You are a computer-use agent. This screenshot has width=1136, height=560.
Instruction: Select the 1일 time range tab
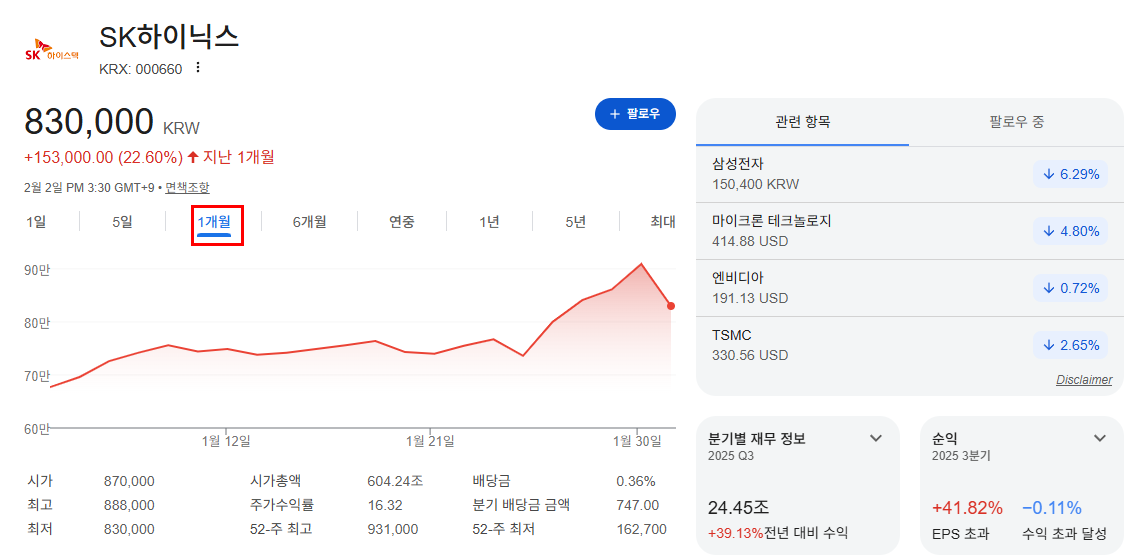[36, 222]
